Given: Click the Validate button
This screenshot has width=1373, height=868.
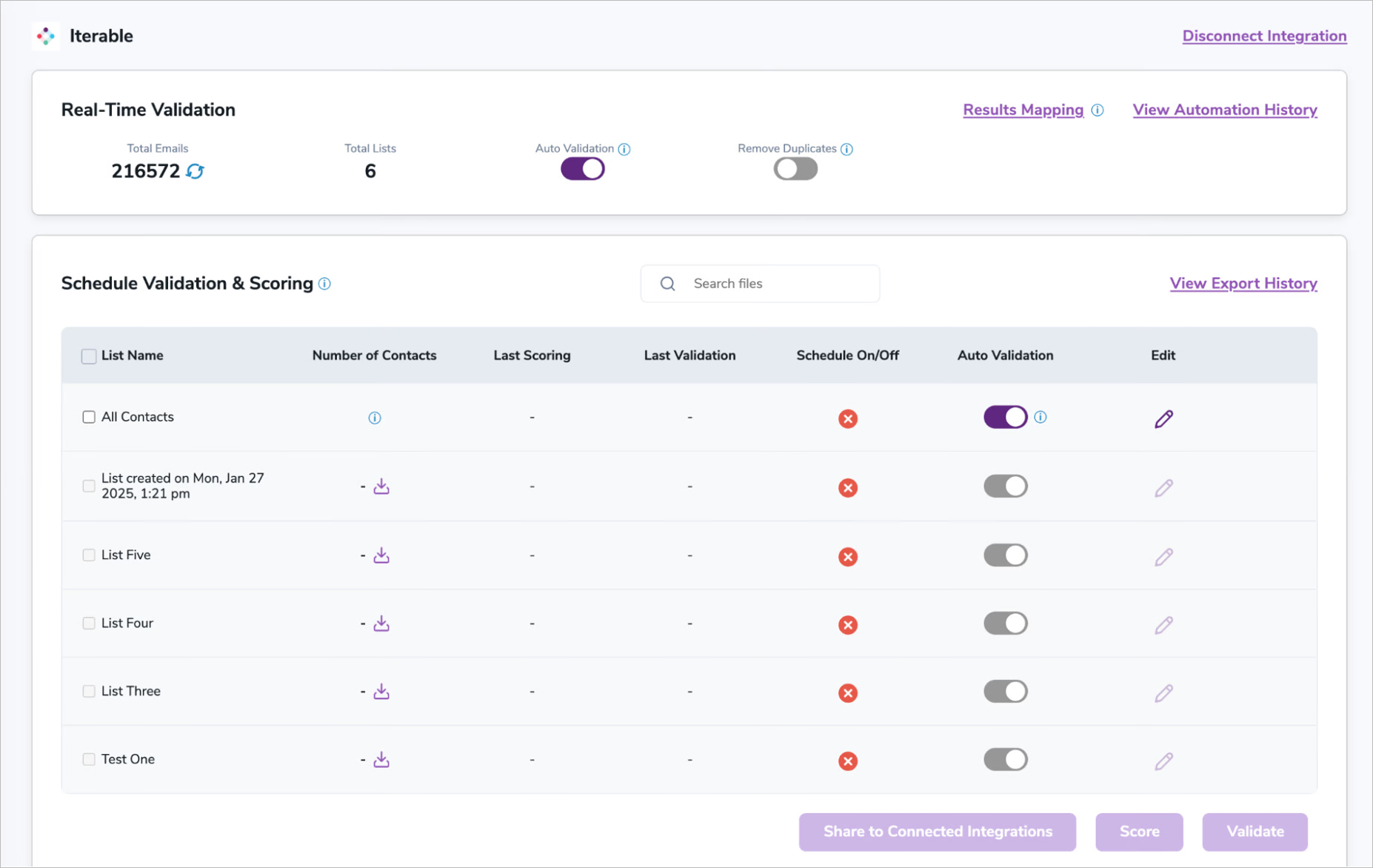Looking at the screenshot, I should coord(1255,832).
